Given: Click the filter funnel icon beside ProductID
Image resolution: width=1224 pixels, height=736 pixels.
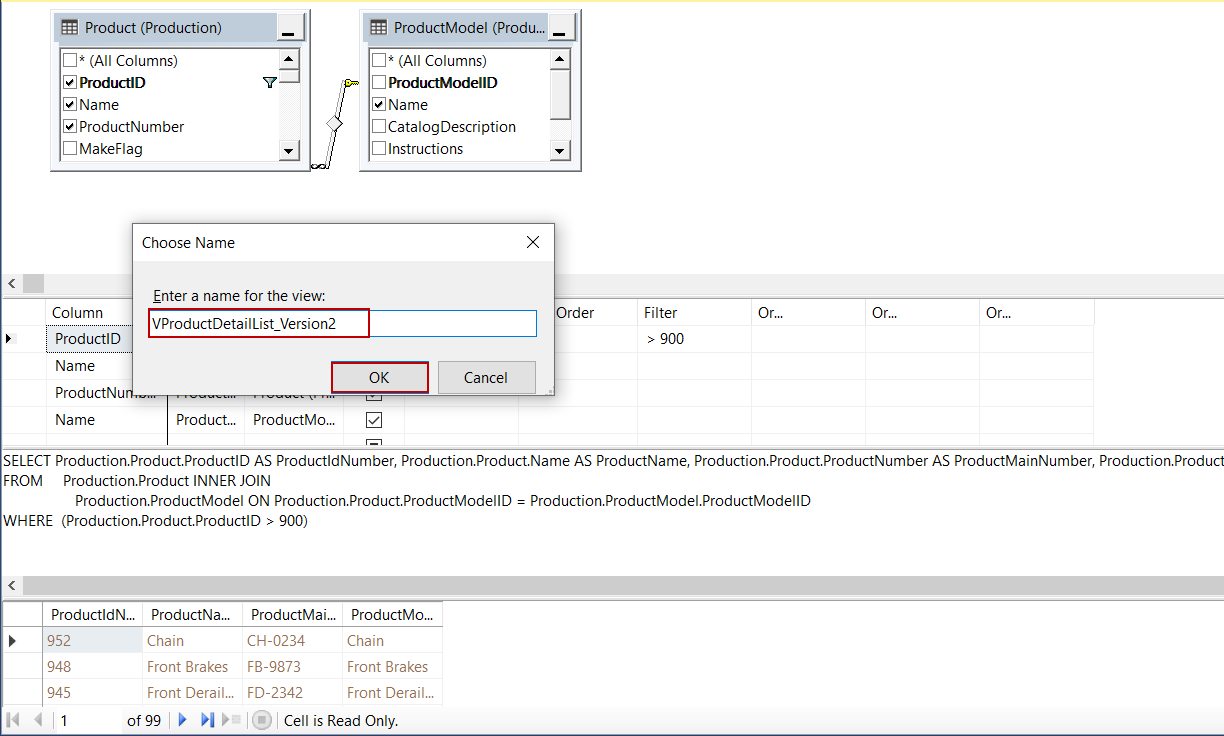Looking at the screenshot, I should (x=269, y=83).
